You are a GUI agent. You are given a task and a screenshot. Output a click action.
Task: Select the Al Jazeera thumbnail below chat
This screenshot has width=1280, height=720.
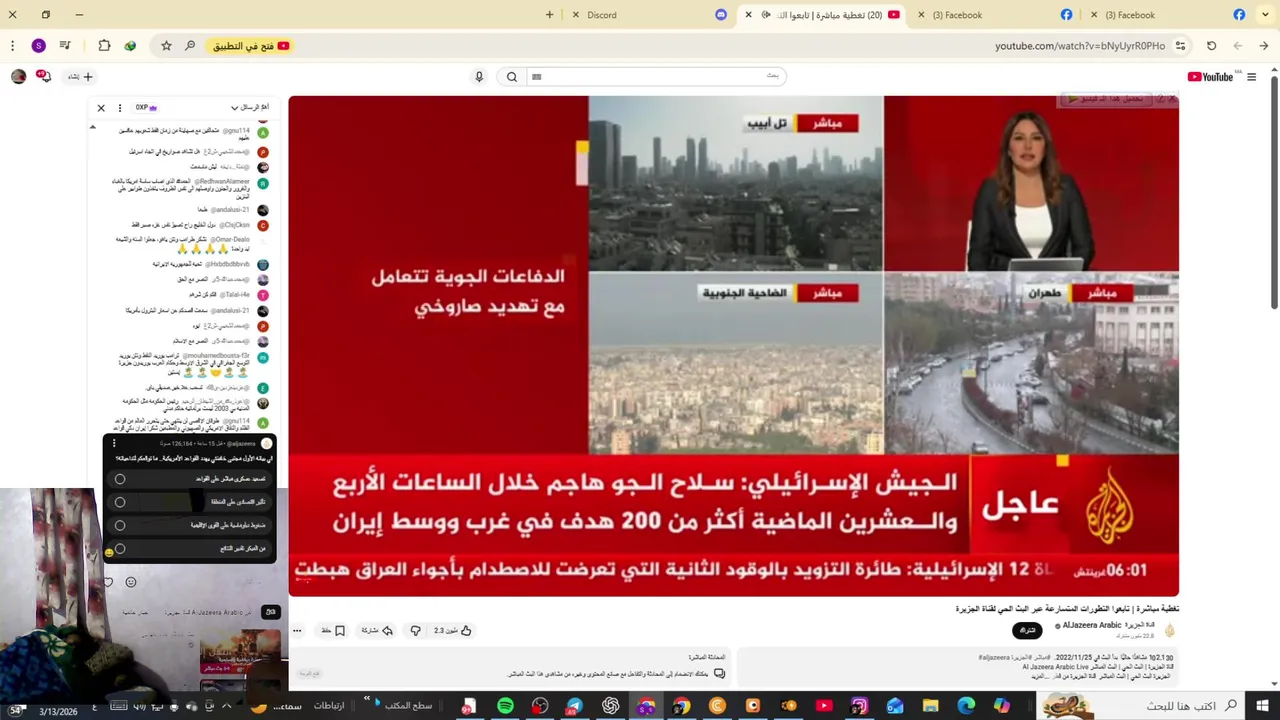pos(241,652)
